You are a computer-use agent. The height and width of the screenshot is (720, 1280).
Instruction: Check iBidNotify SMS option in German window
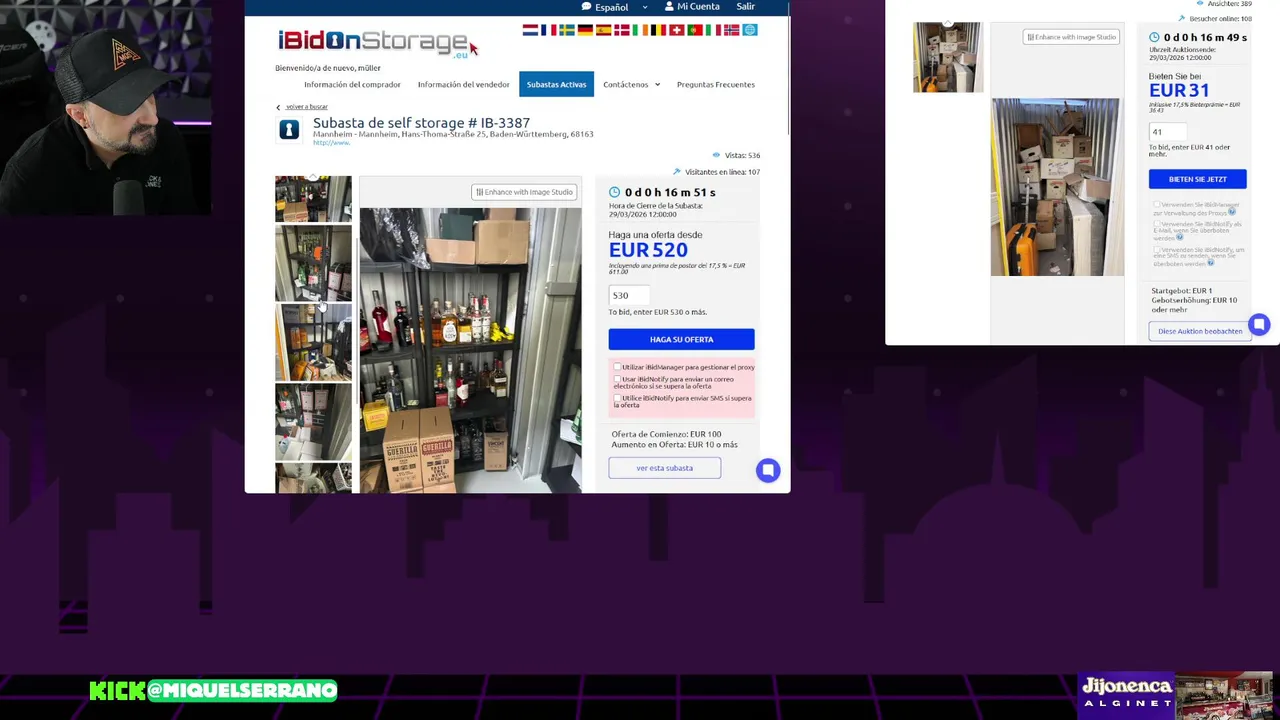coord(1157,250)
